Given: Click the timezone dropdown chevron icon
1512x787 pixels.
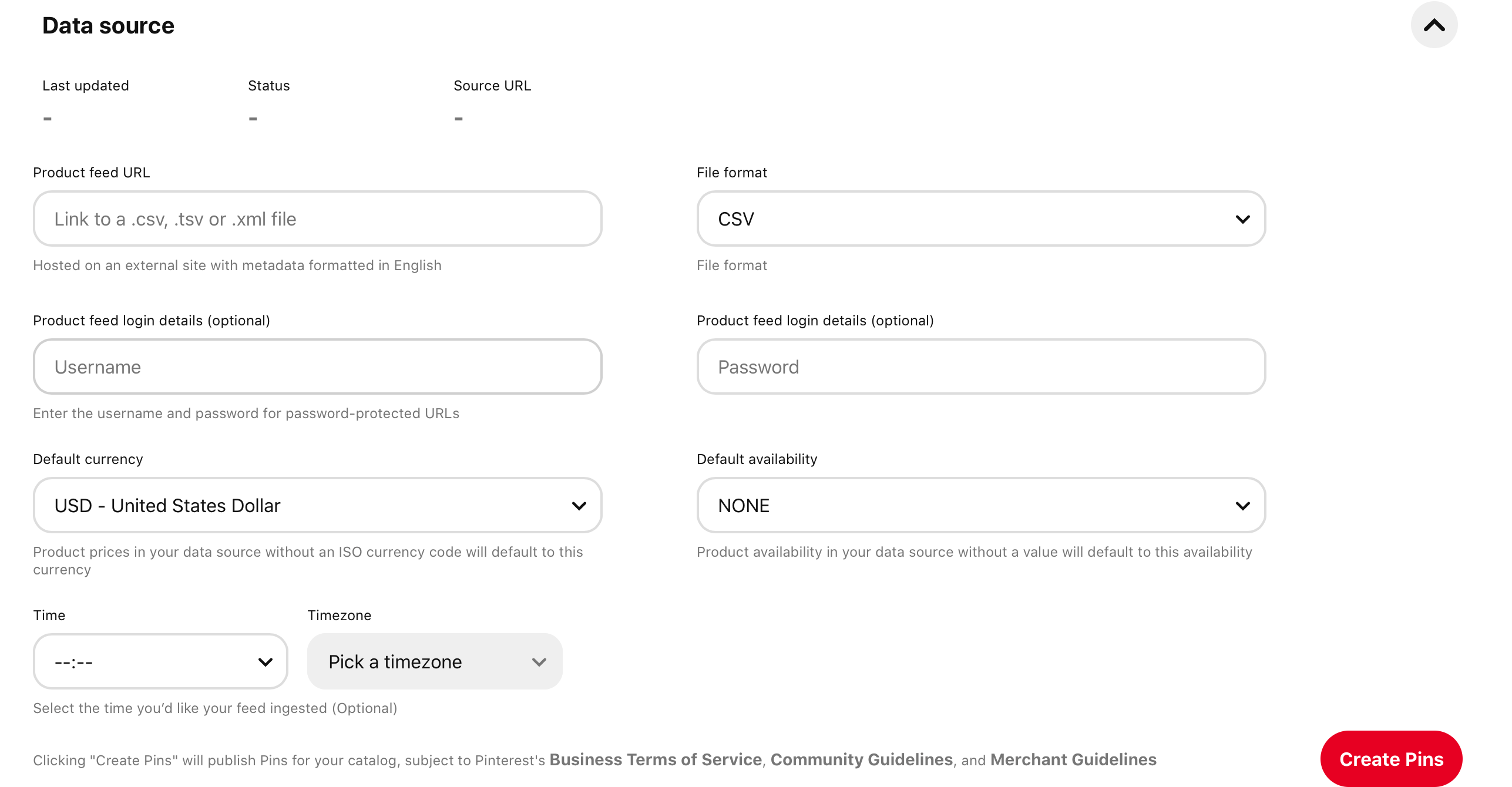Looking at the screenshot, I should coord(539,661).
